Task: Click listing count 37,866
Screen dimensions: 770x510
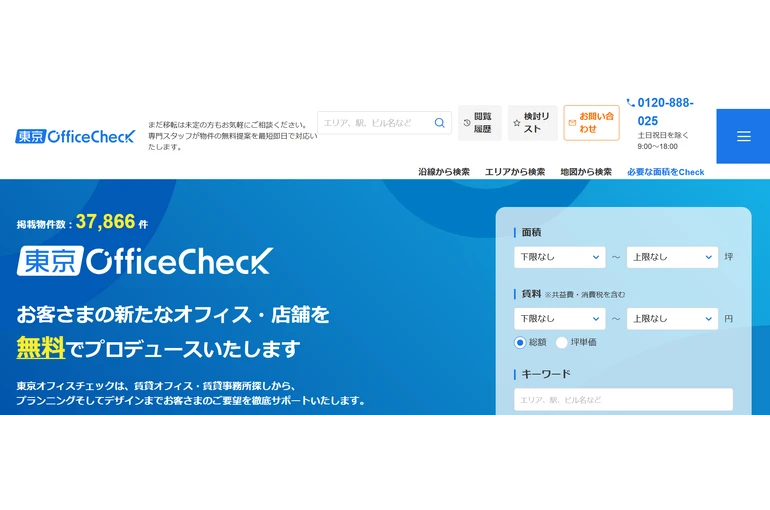Action: tap(106, 222)
